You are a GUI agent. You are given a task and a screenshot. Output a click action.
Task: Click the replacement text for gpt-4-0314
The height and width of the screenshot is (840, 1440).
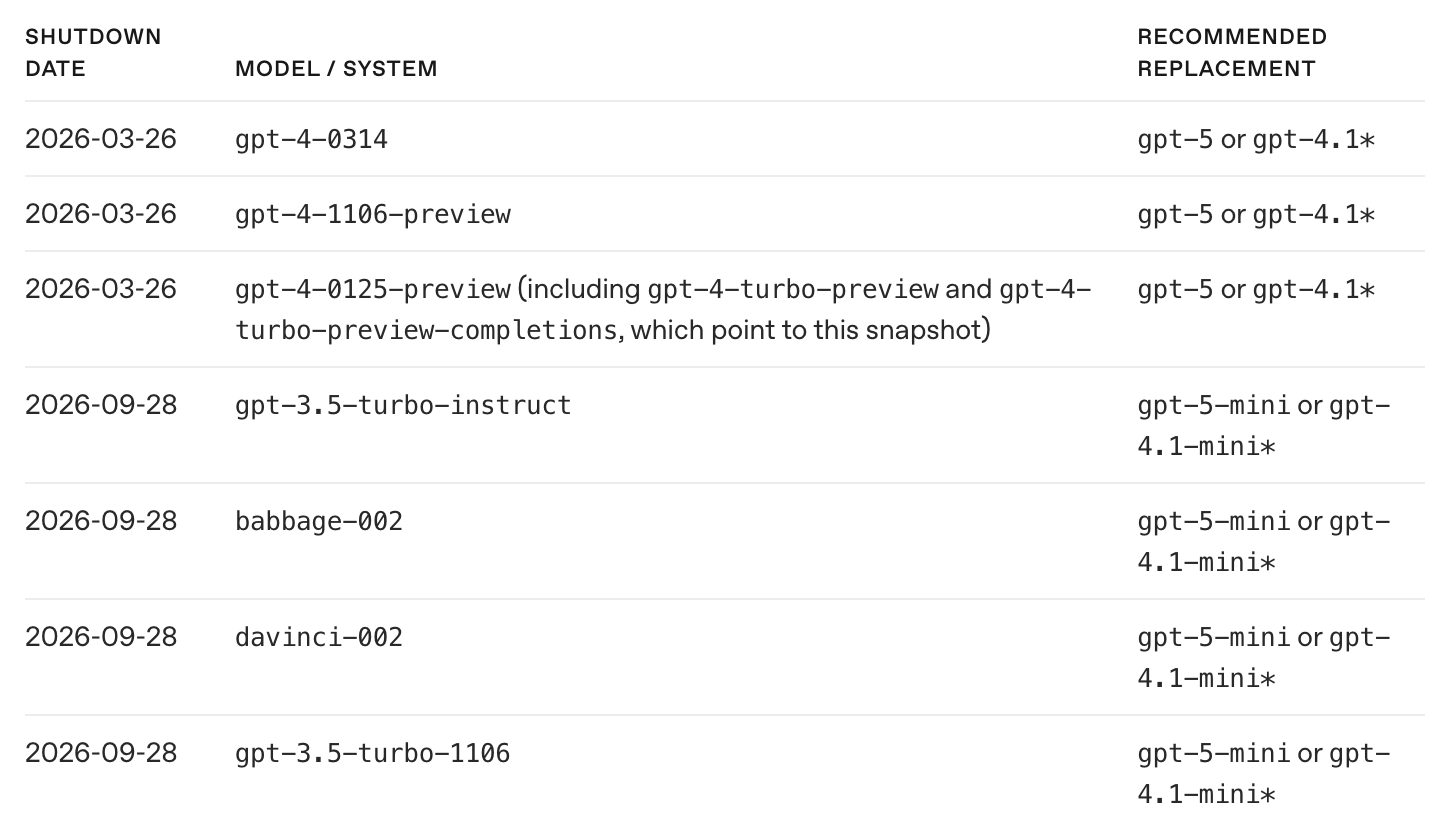click(1256, 139)
